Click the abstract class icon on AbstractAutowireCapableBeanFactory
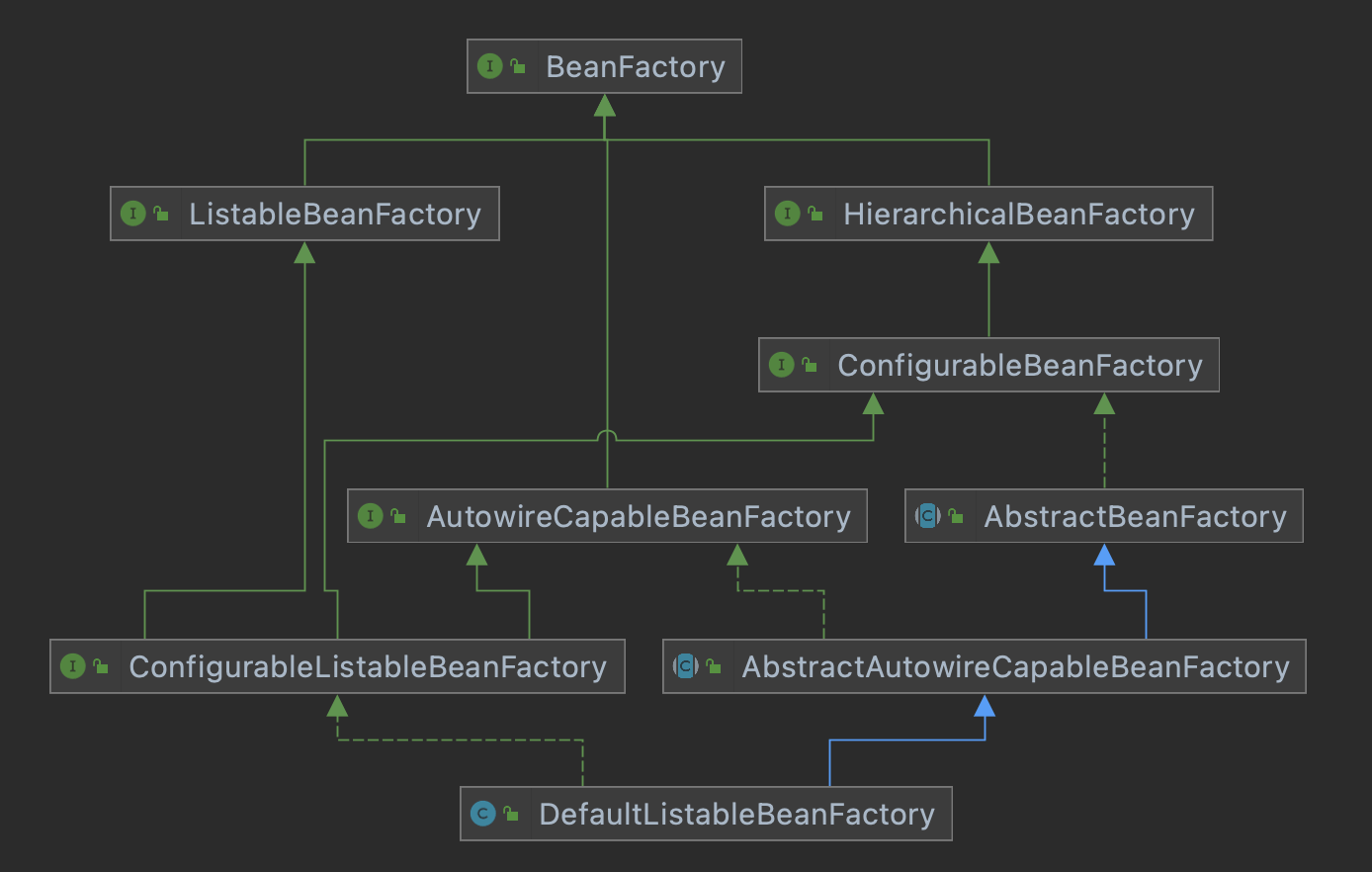 pyautogui.click(x=686, y=666)
